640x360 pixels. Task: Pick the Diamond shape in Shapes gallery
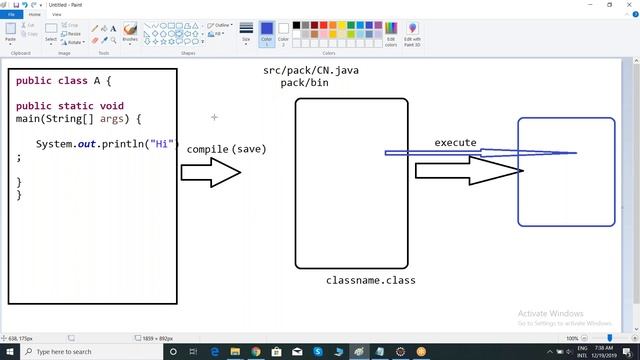155,33
